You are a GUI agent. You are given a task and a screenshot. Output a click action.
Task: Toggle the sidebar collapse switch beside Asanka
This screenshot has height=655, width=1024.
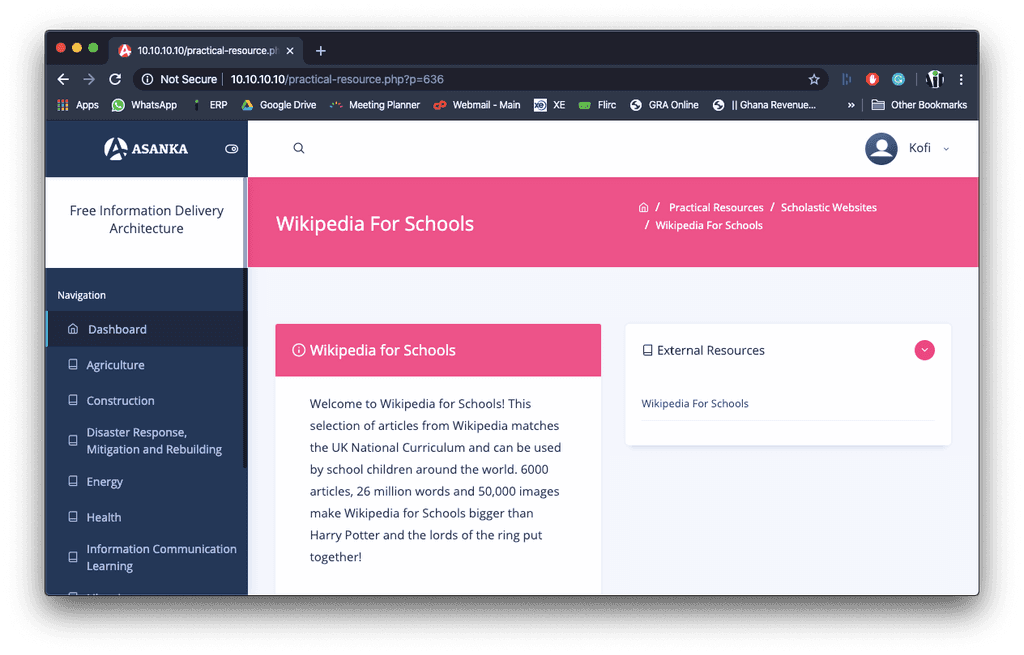pyautogui.click(x=231, y=149)
